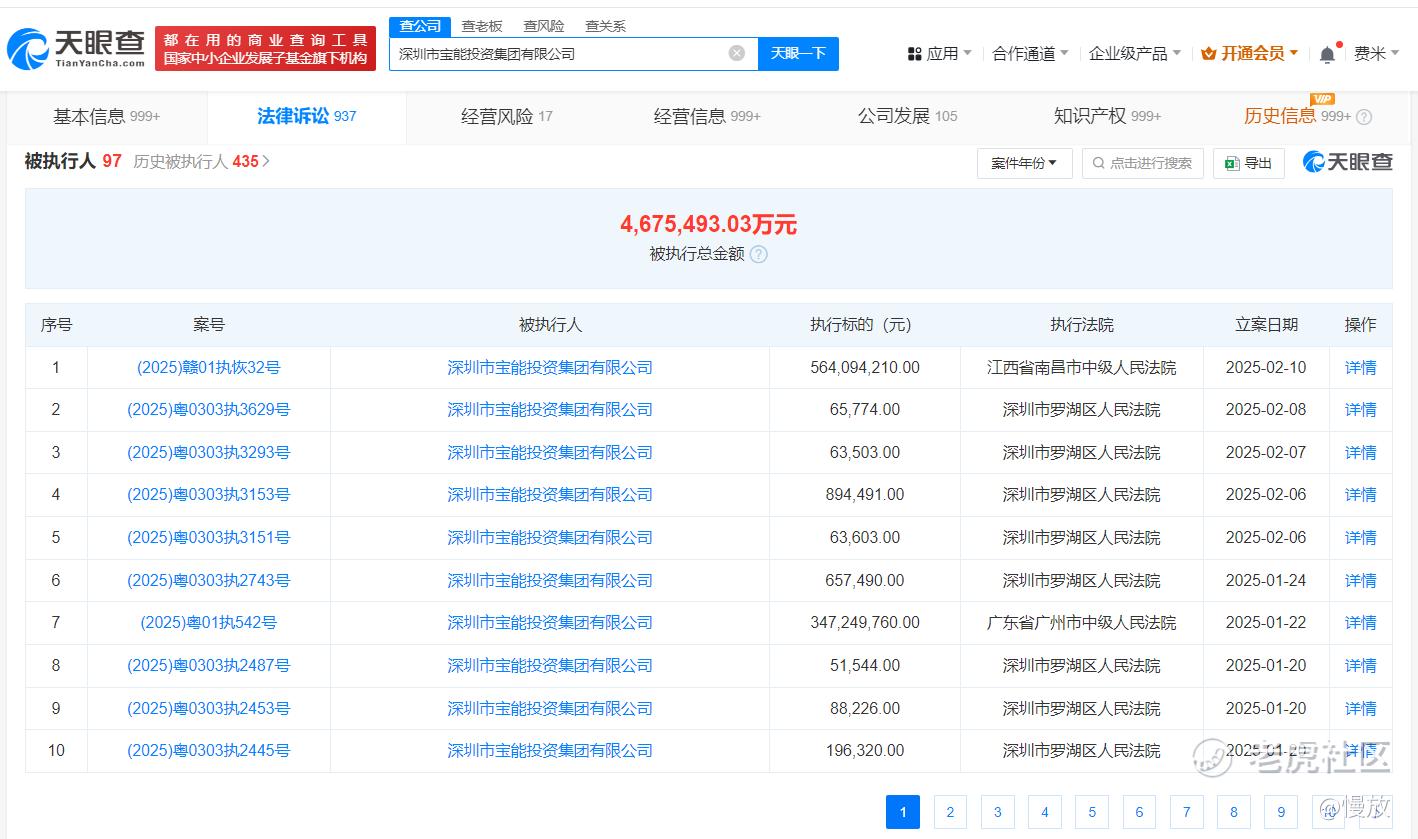The image size is (1418, 839).
Task: Click amount 564,094,210.00 cell
Action: point(865,368)
